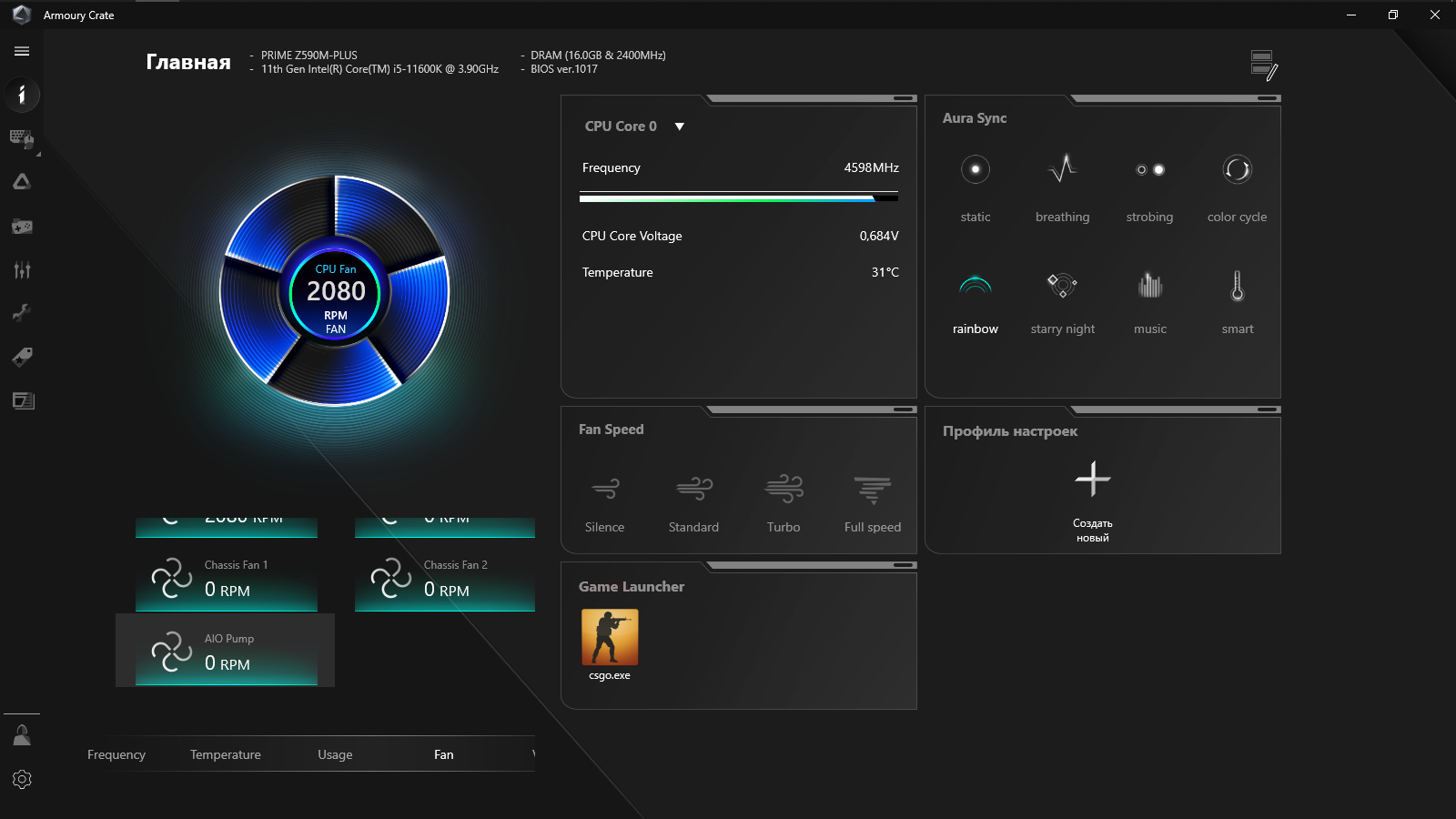The width and height of the screenshot is (1456, 819).
Task: Click the Aura Sync panel title
Action: pos(975,118)
